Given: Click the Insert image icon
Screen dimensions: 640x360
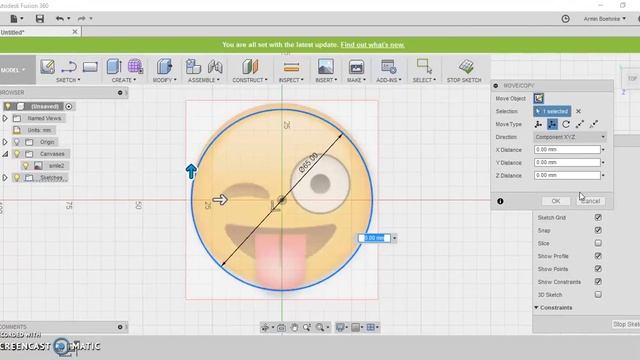Looking at the screenshot, I should tap(326, 66).
